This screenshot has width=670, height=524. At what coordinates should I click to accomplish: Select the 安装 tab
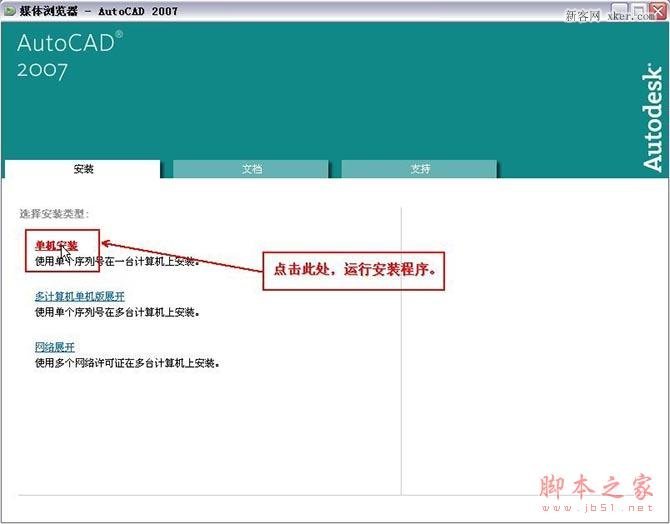[x=83, y=169]
